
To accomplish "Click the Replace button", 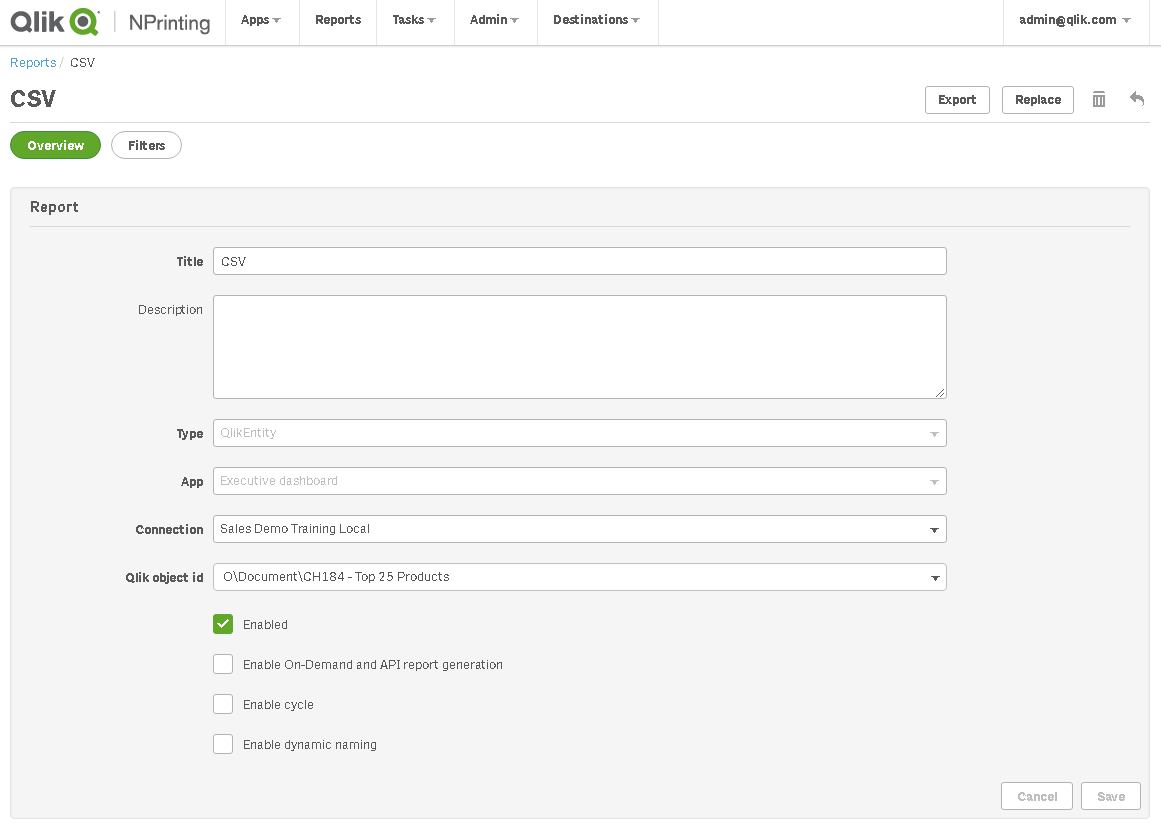I will click(x=1037, y=100).
